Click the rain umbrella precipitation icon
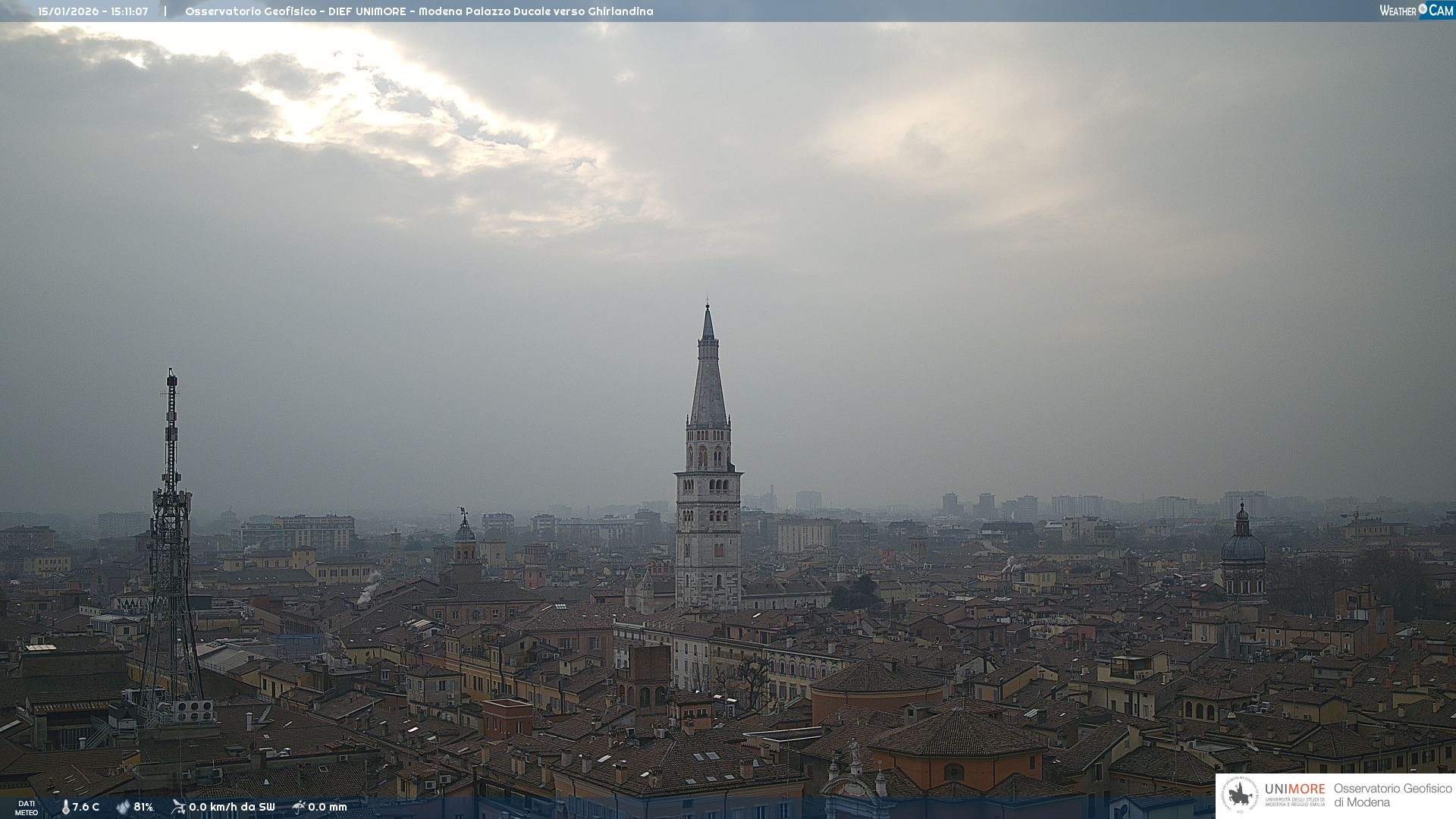Image resolution: width=1456 pixels, height=819 pixels. pos(298,807)
